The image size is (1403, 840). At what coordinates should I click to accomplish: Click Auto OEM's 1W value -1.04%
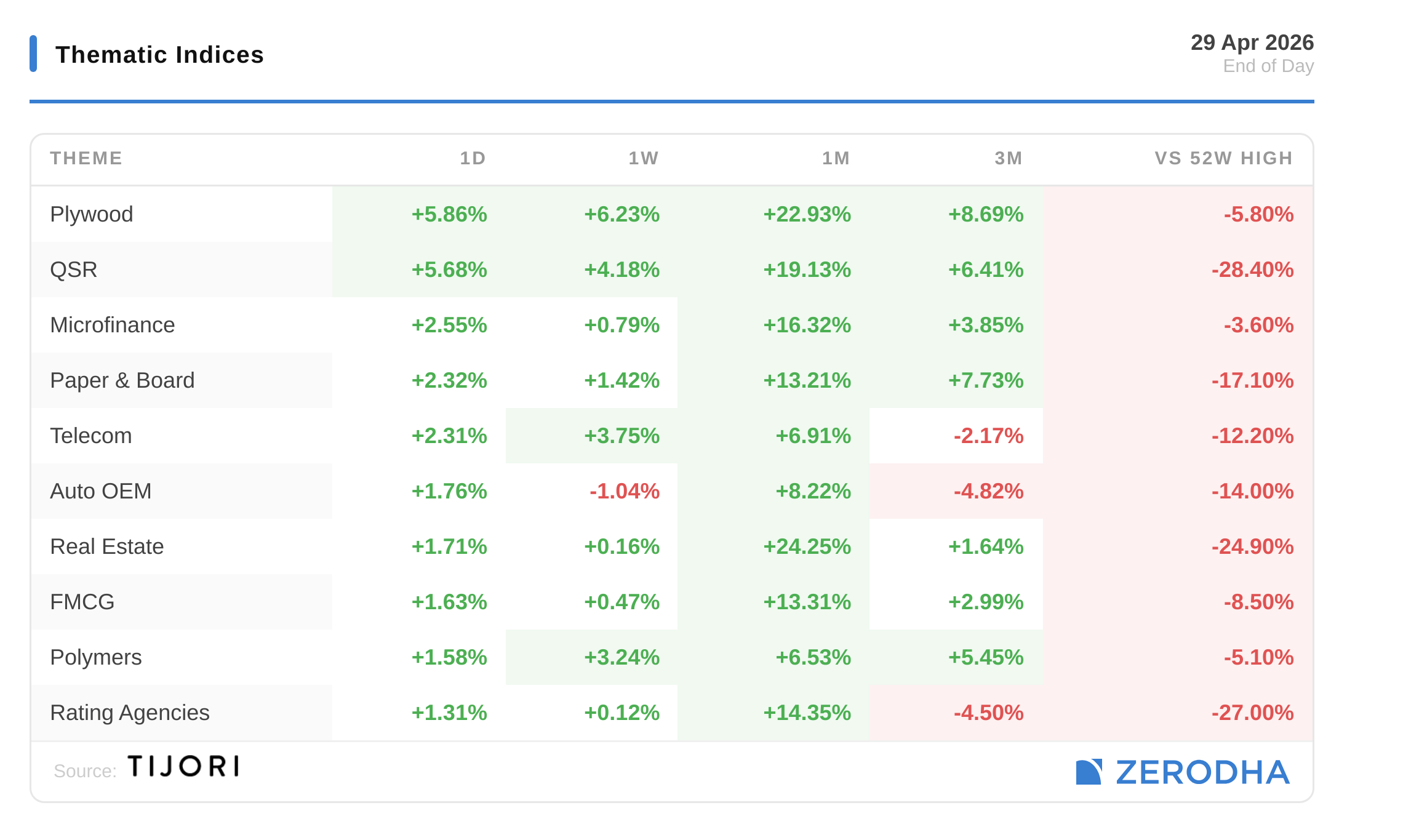(x=624, y=491)
